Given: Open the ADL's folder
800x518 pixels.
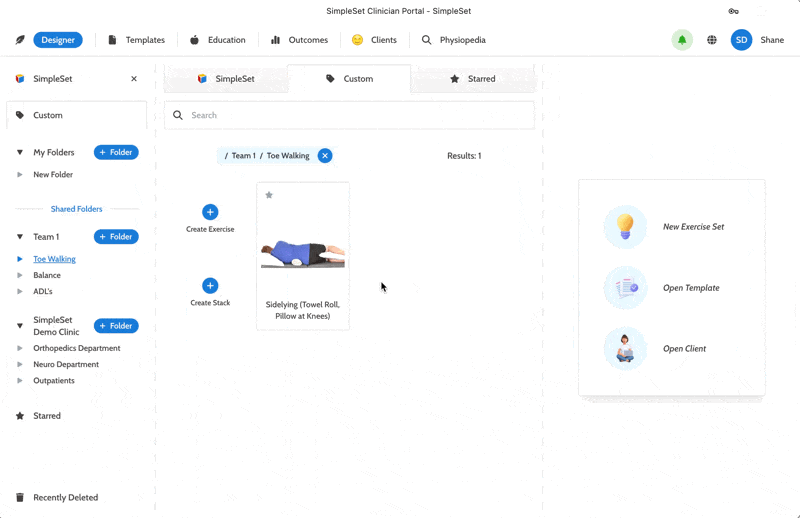Looking at the screenshot, I should (x=43, y=291).
